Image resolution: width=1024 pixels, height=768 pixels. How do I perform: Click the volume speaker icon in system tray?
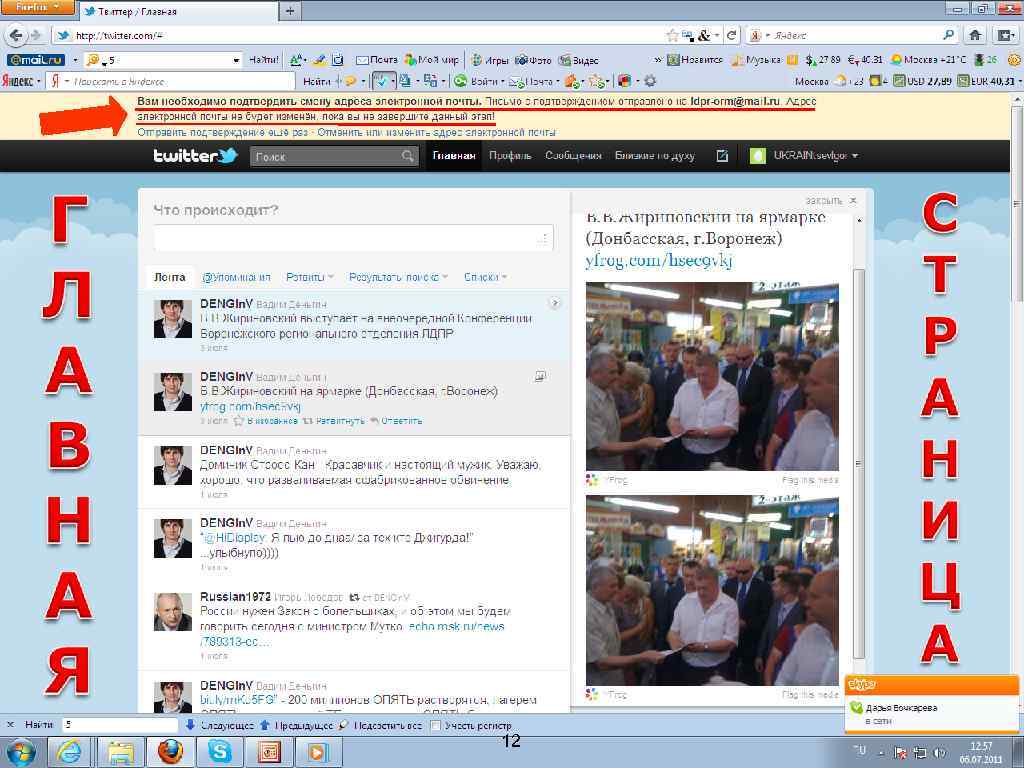(x=940, y=752)
